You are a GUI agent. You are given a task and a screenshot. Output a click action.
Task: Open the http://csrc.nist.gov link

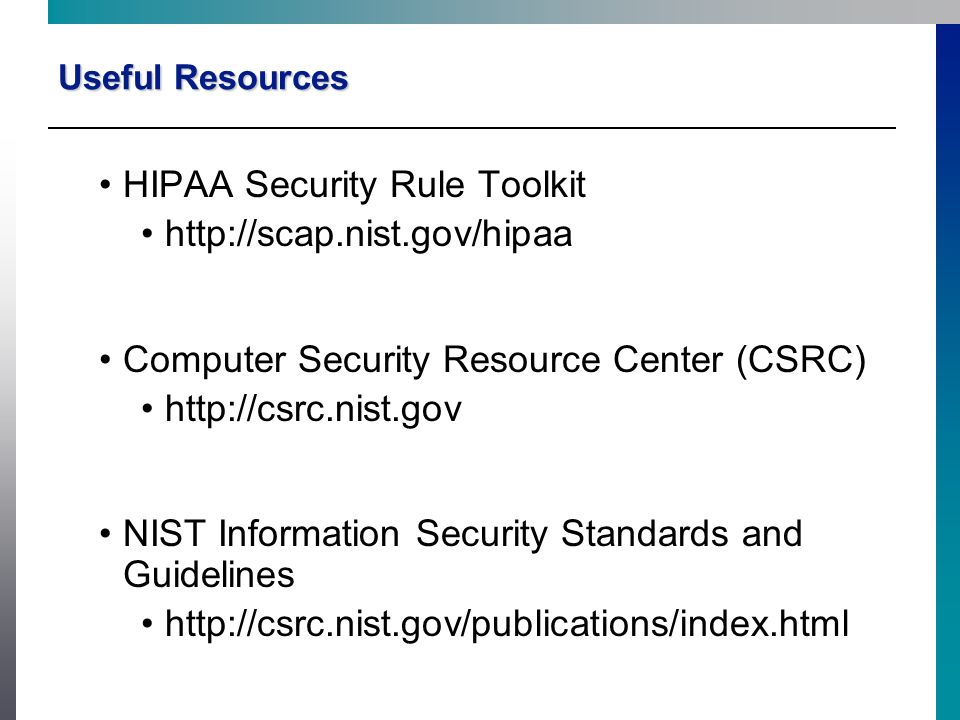click(x=313, y=409)
